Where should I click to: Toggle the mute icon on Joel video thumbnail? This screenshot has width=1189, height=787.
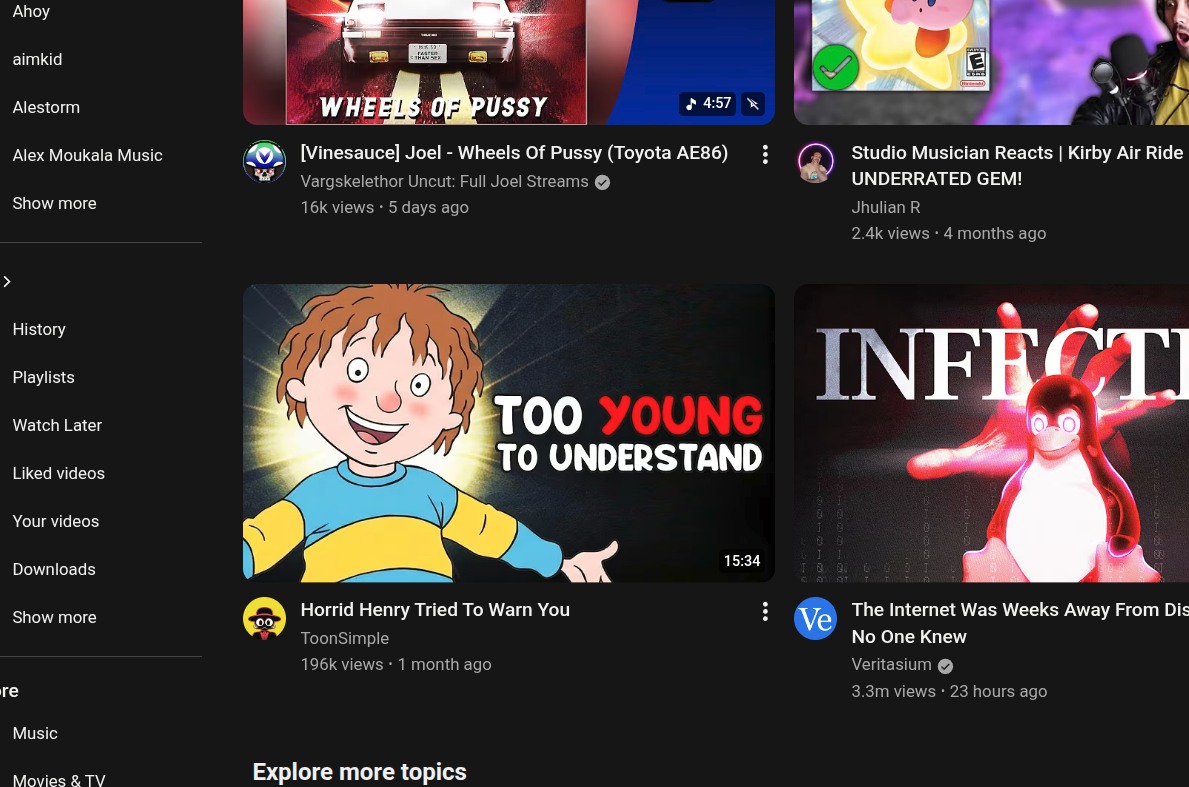point(754,103)
